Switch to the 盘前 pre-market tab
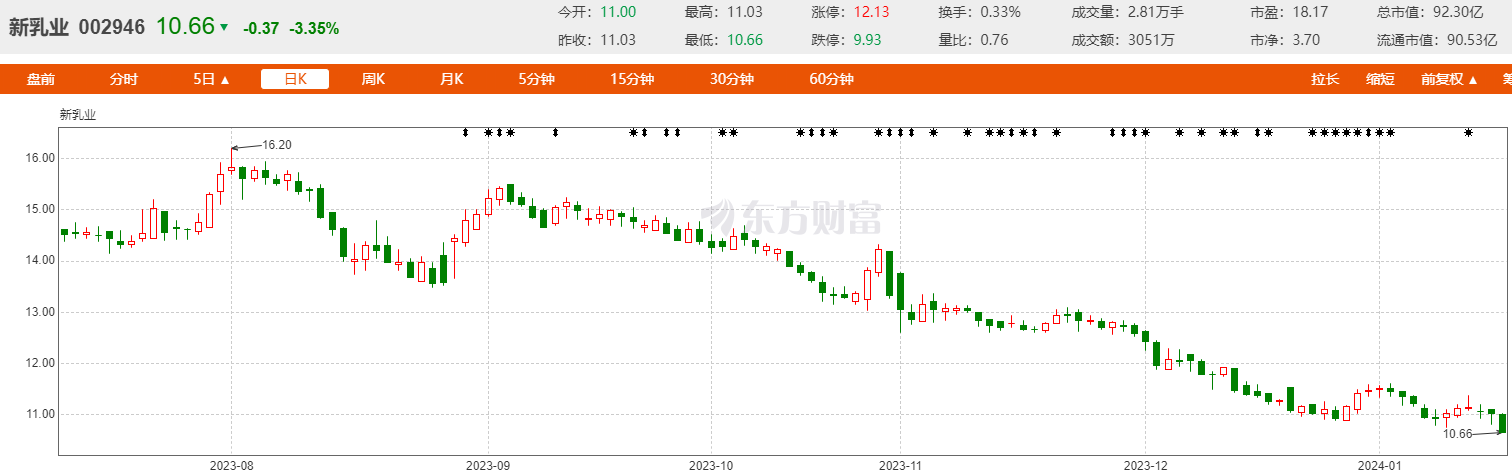Viewport: 1512px width, 475px height. 41,80
